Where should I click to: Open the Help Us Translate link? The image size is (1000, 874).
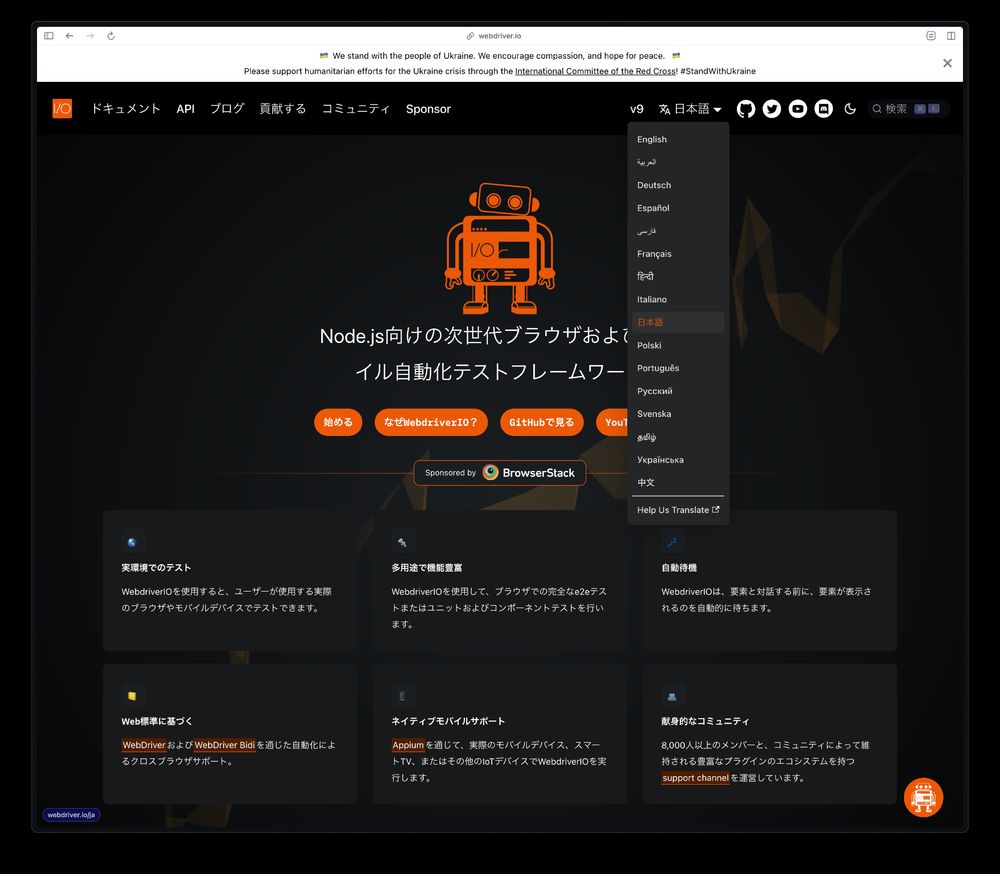coord(678,510)
